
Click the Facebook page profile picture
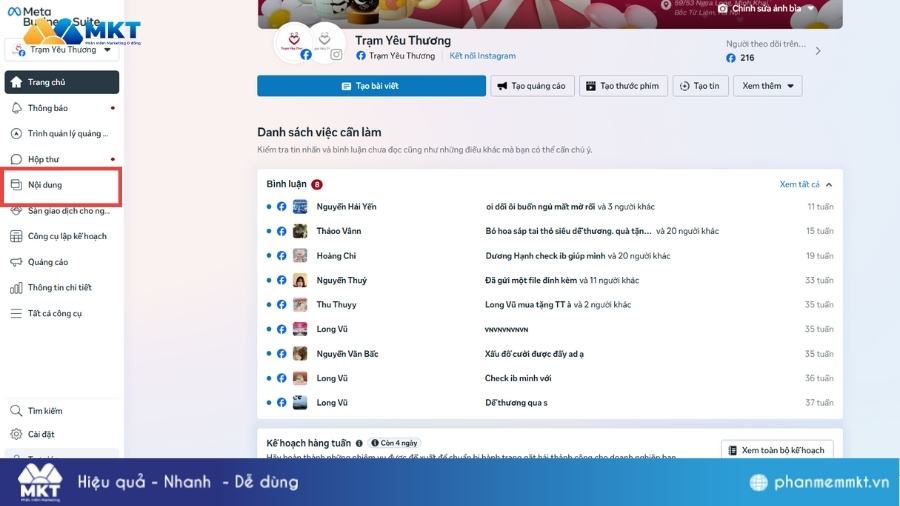tap(294, 42)
